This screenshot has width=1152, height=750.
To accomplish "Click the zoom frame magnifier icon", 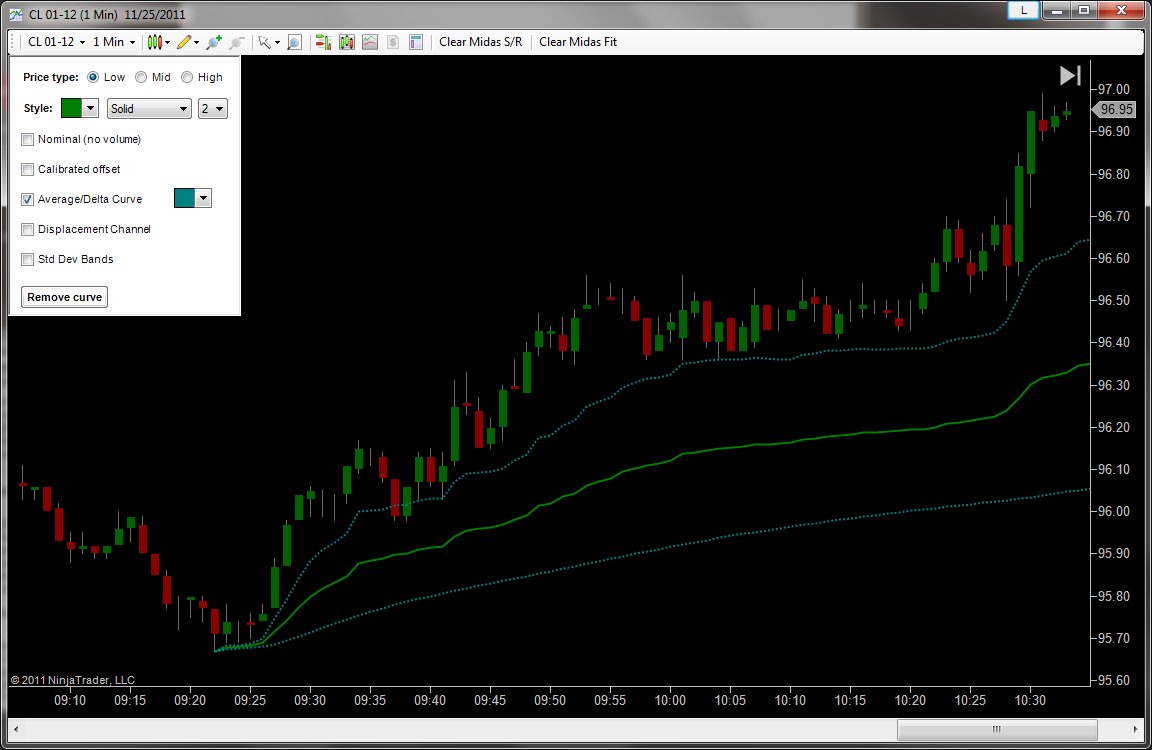I will click(x=294, y=42).
